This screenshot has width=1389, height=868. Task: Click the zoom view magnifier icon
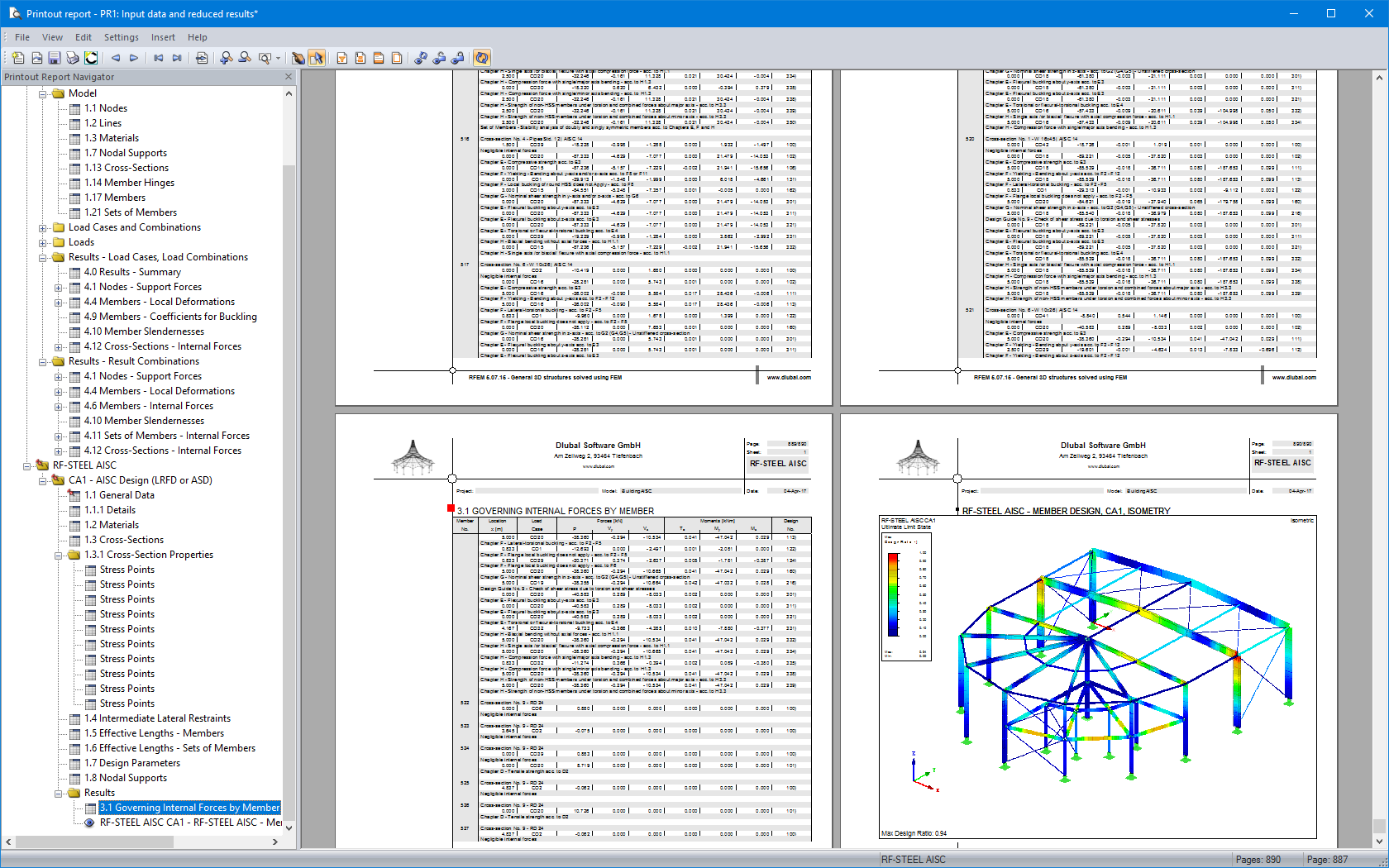point(265,58)
